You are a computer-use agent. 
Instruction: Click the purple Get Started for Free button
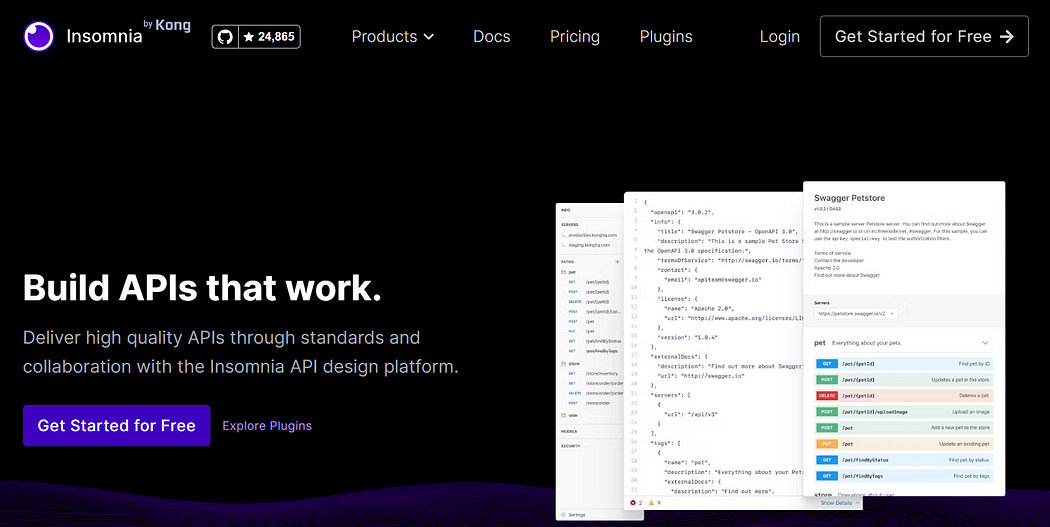[x=117, y=425]
